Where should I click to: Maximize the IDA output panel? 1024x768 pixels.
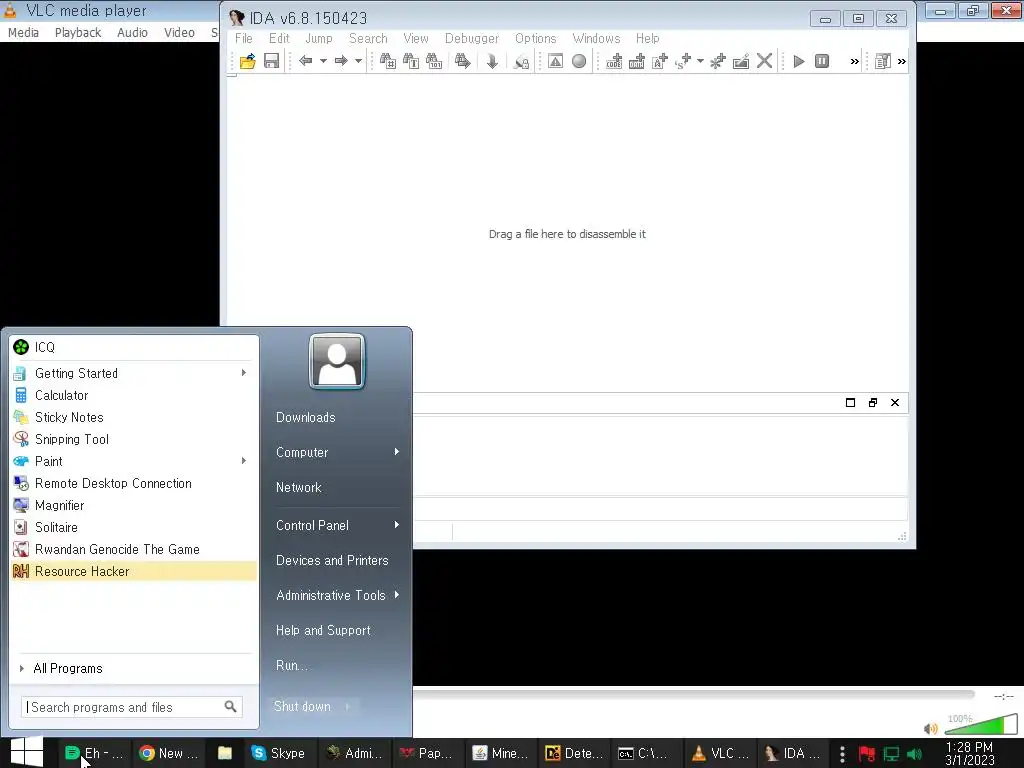(850, 402)
